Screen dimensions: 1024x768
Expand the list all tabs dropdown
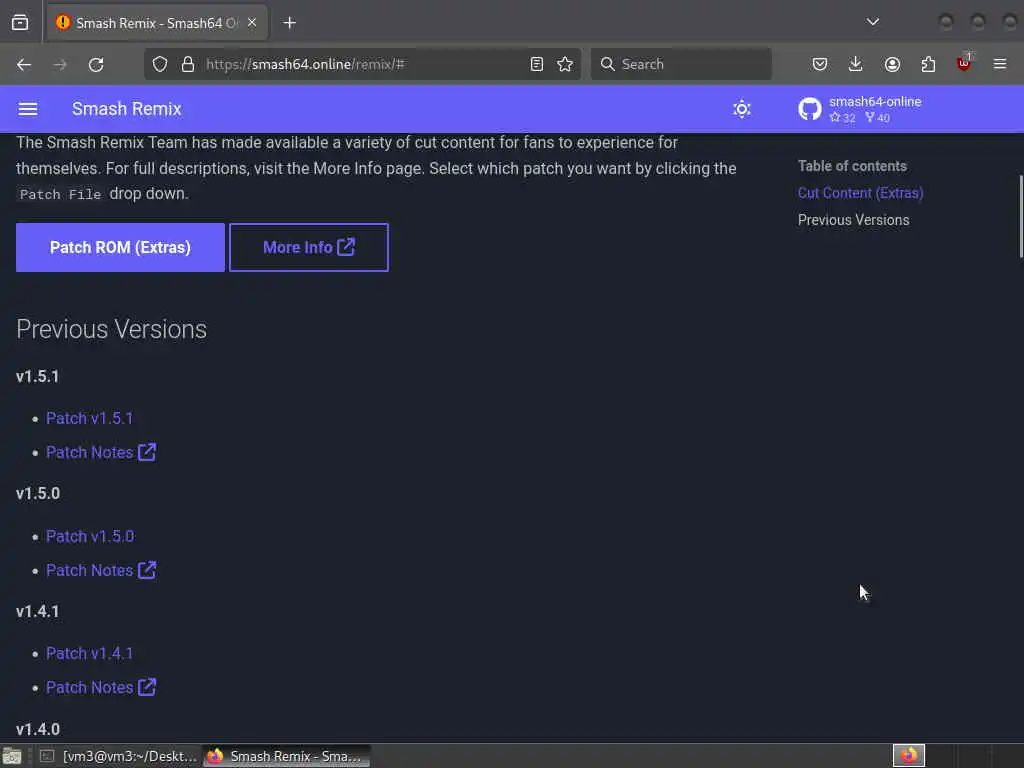pyautogui.click(x=872, y=22)
